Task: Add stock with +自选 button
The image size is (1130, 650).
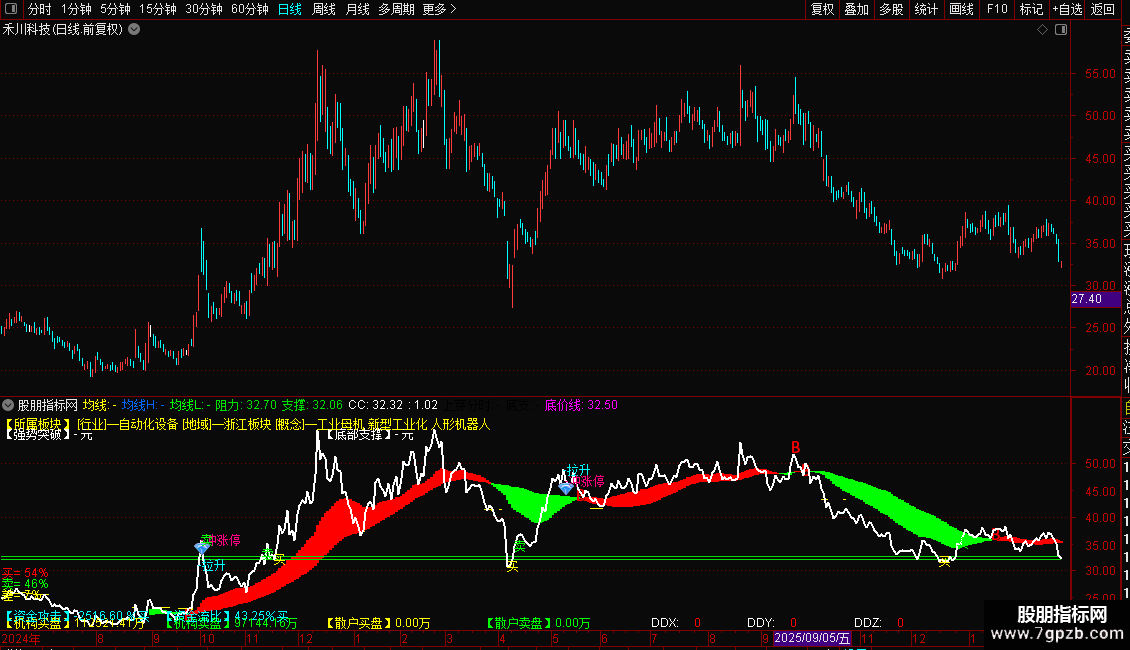Action: pos(1067,9)
